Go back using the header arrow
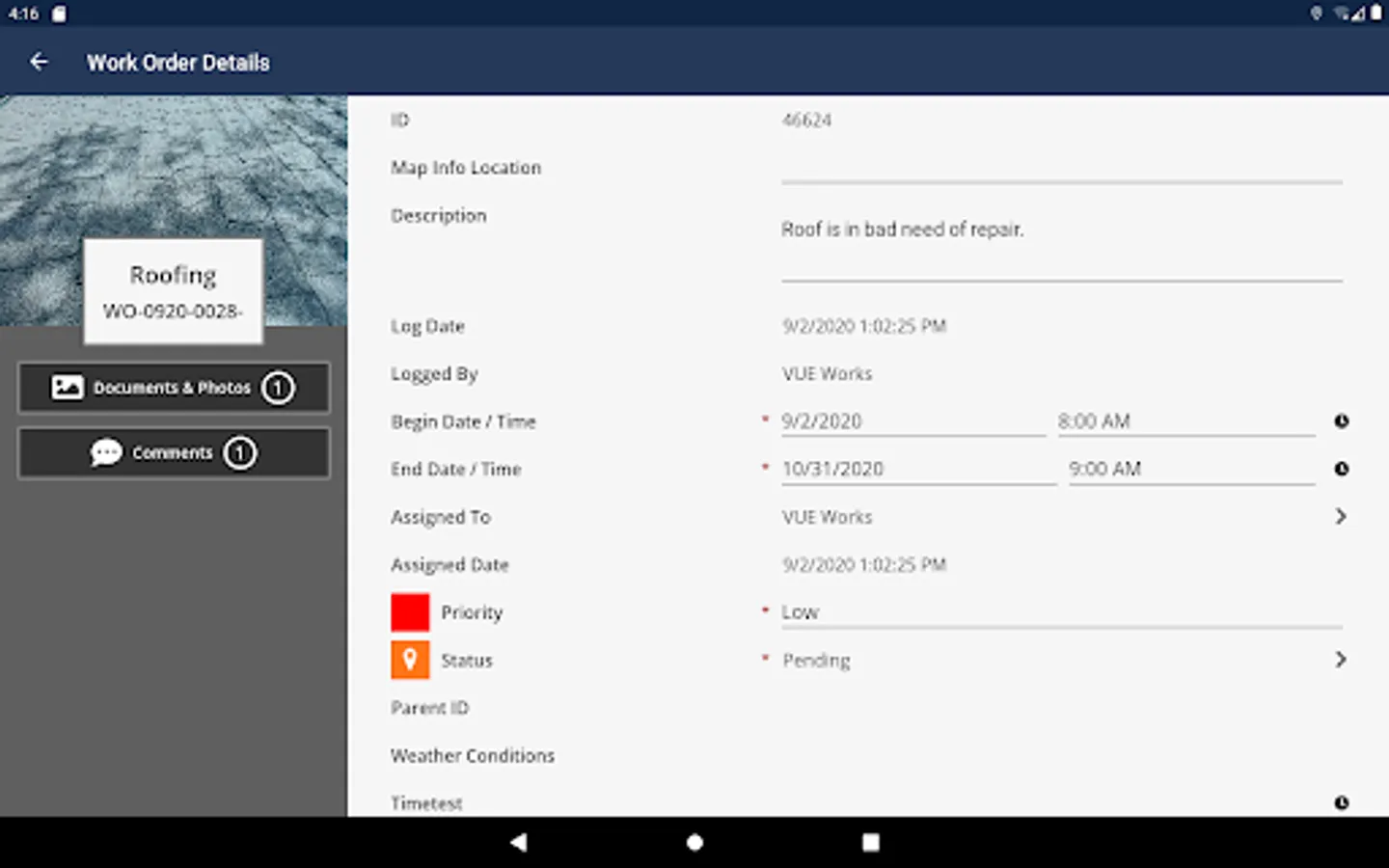Screen dimensions: 1389x868 [x=39, y=62]
